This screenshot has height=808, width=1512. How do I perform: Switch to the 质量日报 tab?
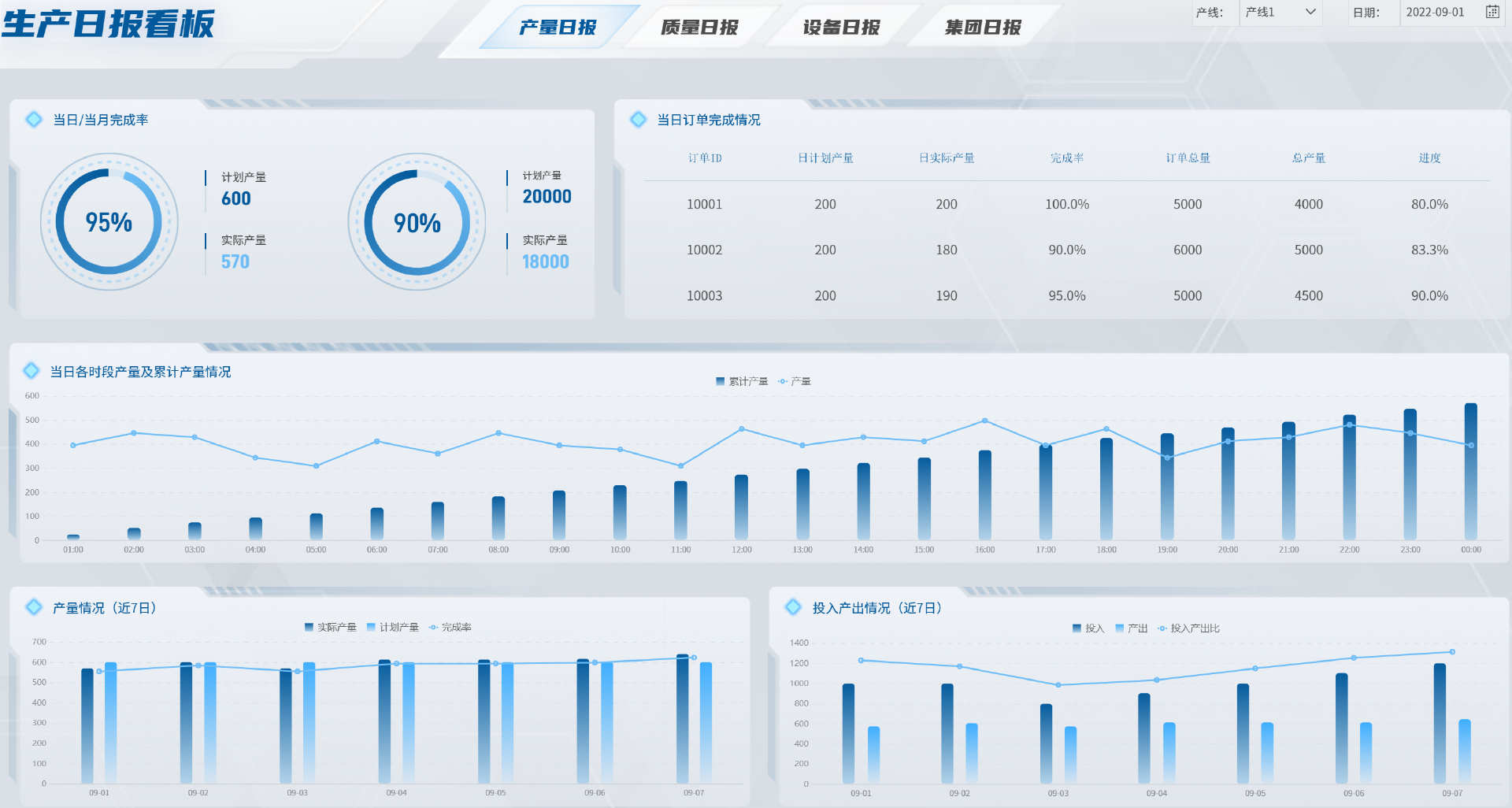699,27
